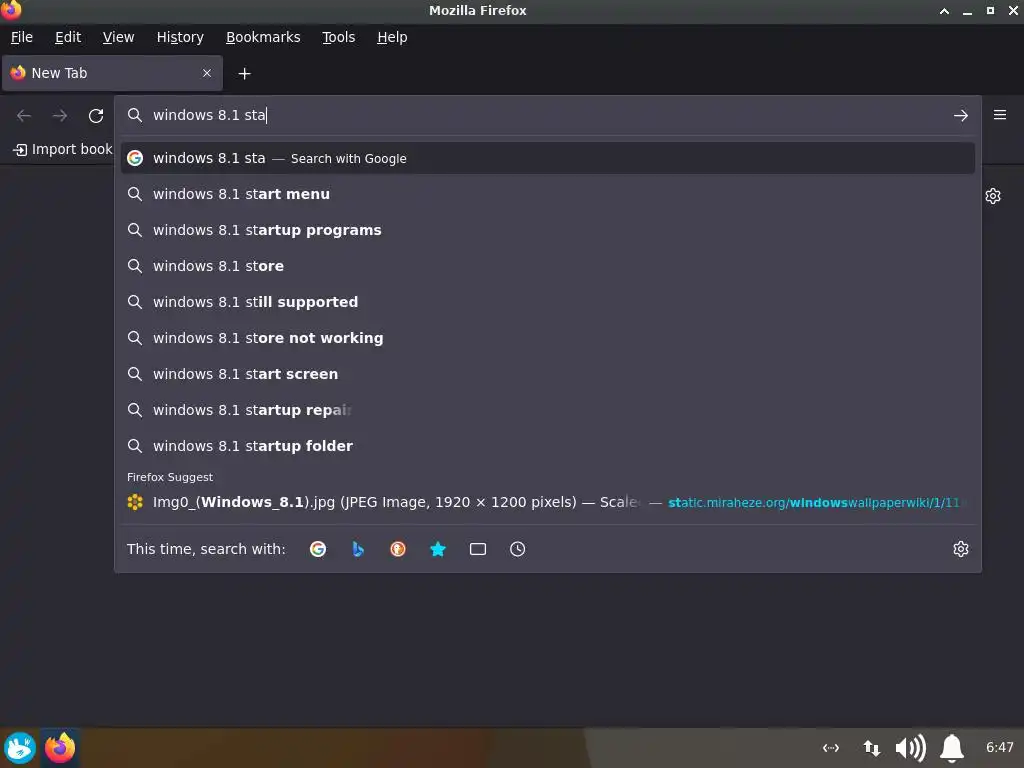Search open tabs using the tab icon
The image size is (1024, 768).
point(478,549)
